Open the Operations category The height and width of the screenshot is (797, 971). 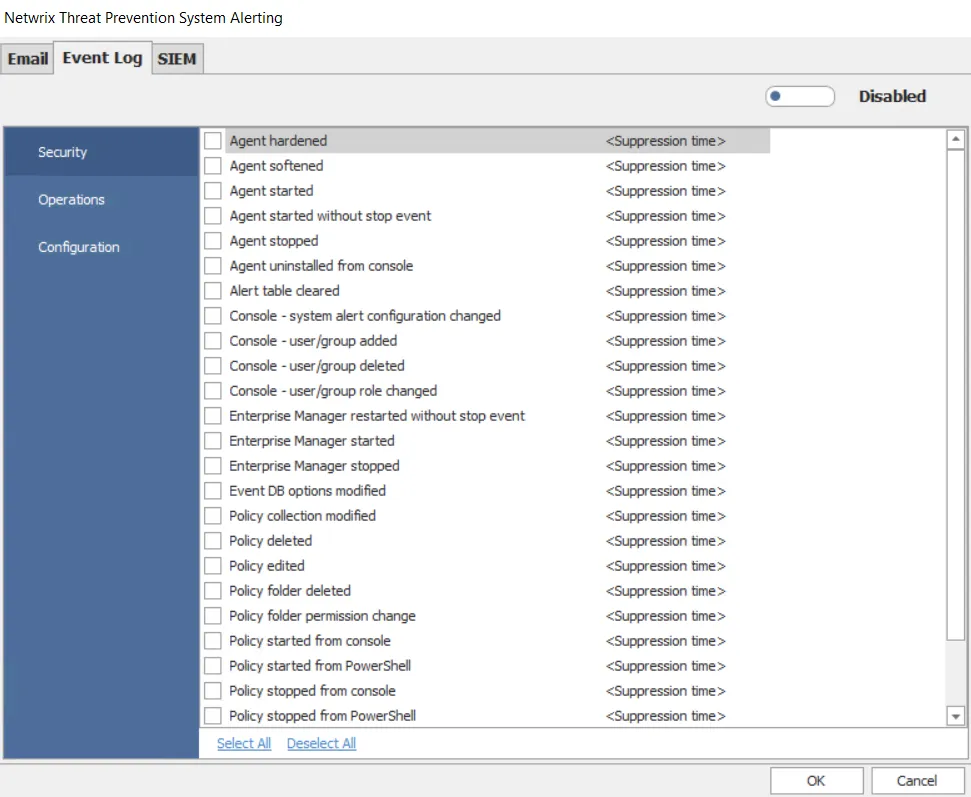coord(71,199)
